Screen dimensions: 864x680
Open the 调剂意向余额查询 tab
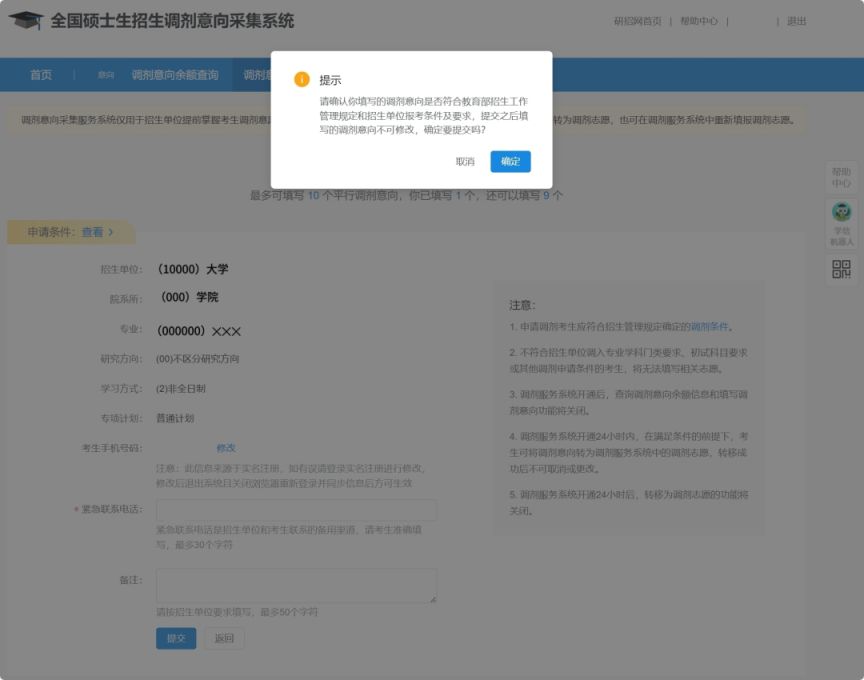click(x=178, y=74)
